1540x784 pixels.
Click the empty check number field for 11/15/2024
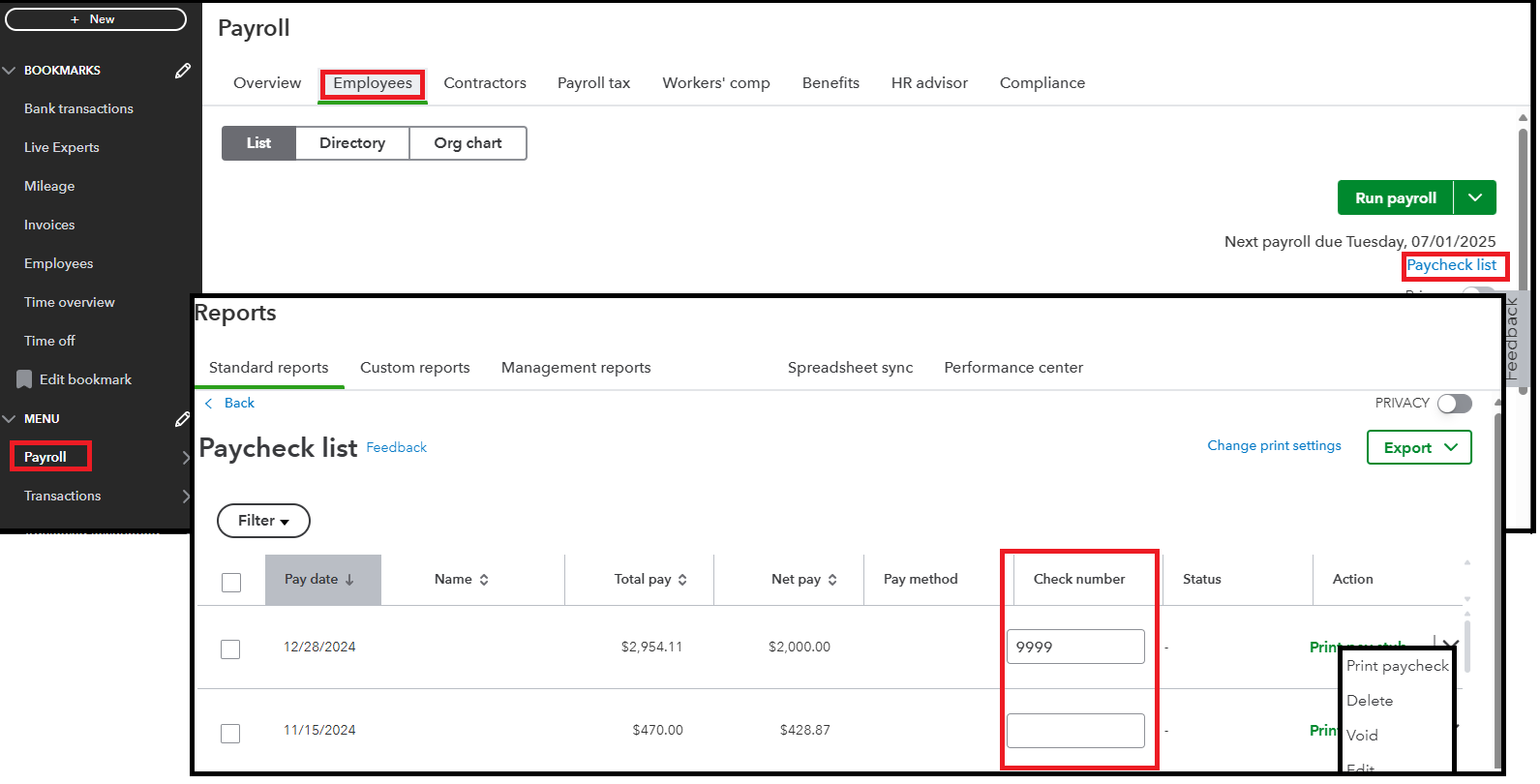pos(1075,731)
